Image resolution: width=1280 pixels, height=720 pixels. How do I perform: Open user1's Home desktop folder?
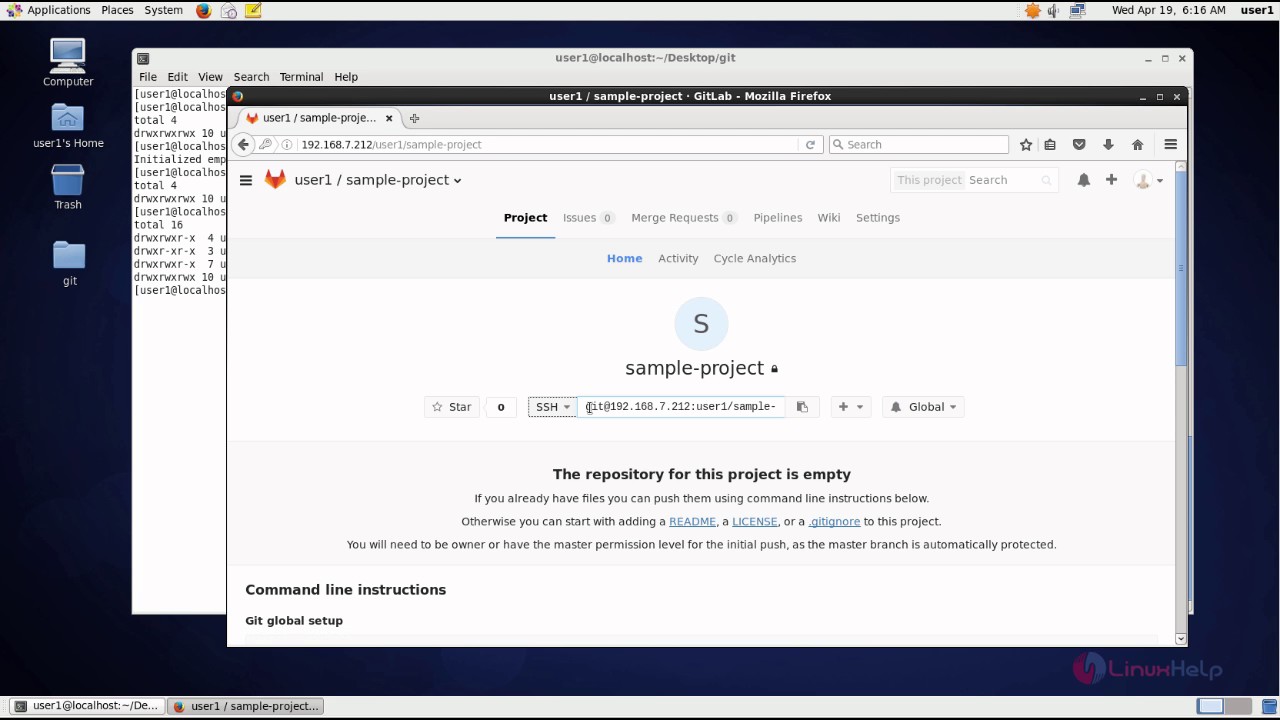pyautogui.click(x=68, y=126)
